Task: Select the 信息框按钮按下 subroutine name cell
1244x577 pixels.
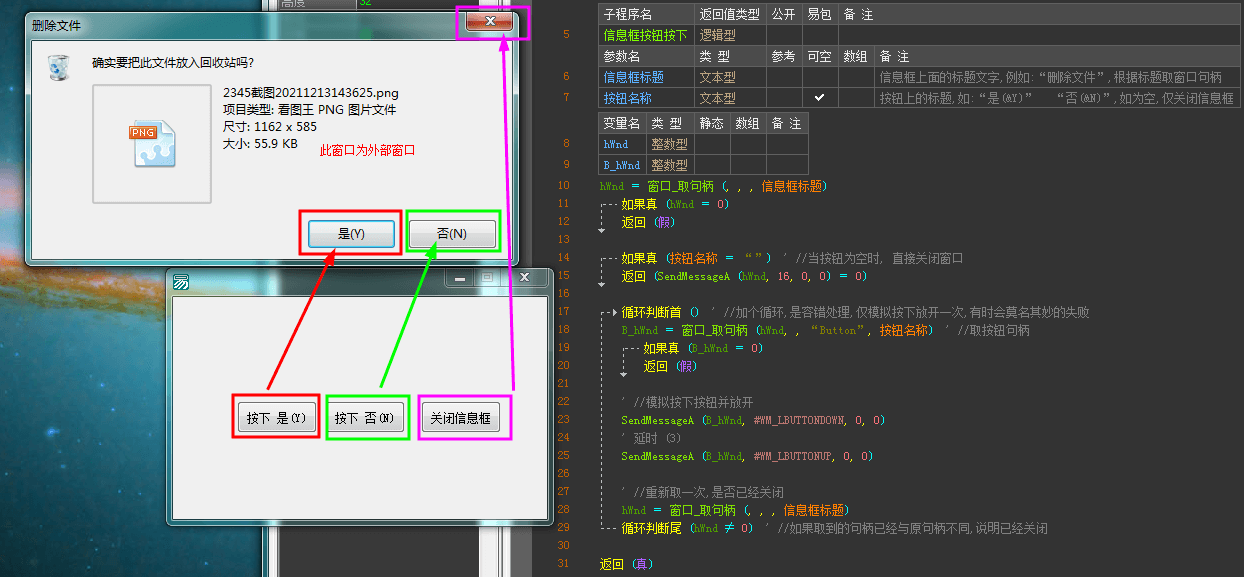Action: [x=646, y=33]
